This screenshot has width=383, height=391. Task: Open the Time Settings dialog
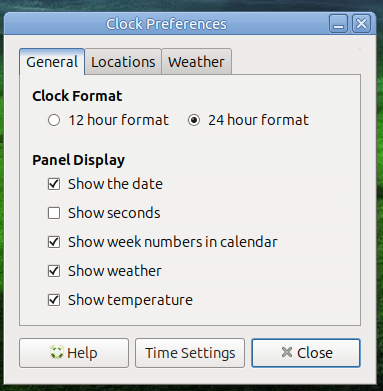point(190,353)
